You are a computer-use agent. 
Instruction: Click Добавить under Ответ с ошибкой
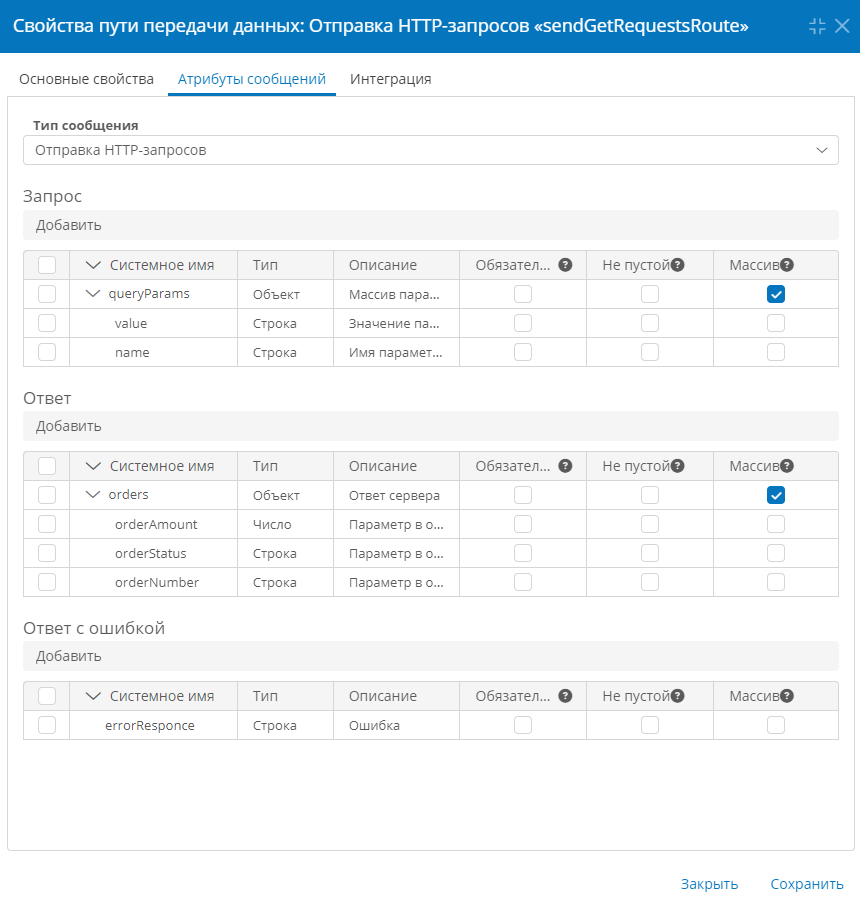(x=69, y=656)
